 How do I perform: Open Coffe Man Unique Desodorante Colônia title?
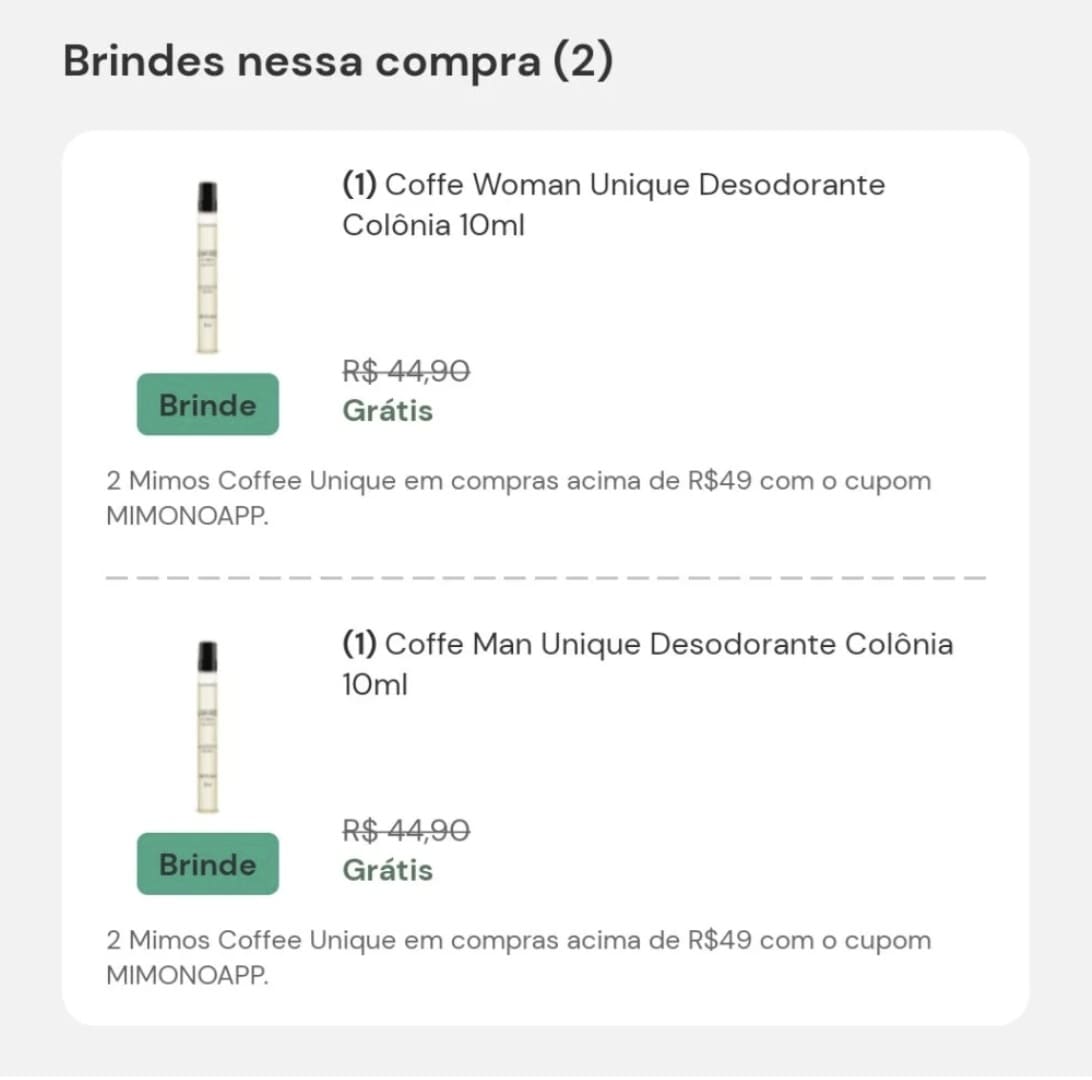[x=647, y=664]
